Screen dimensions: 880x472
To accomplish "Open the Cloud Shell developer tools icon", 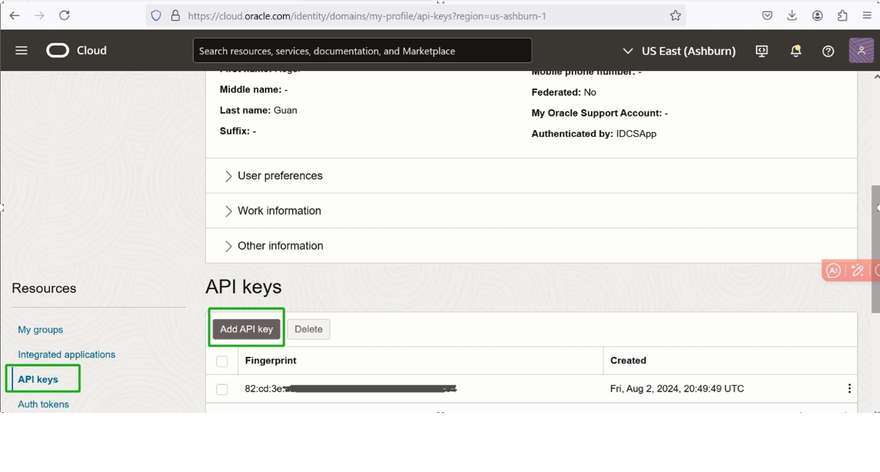I will (x=762, y=51).
